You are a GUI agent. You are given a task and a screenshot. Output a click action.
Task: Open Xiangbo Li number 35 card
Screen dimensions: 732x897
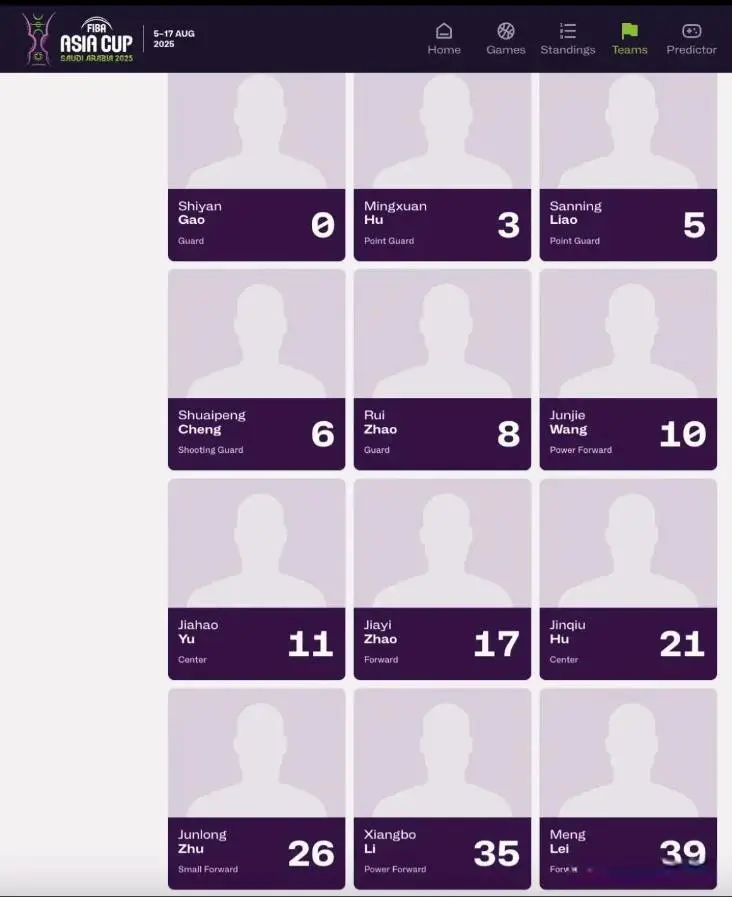coord(442,789)
